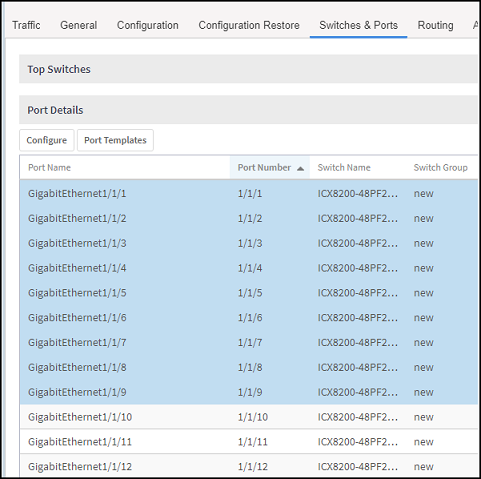Viewport: 481px width, 479px height.
Task: Sort by Switch Name column header
Action: [x=344, y=167]
